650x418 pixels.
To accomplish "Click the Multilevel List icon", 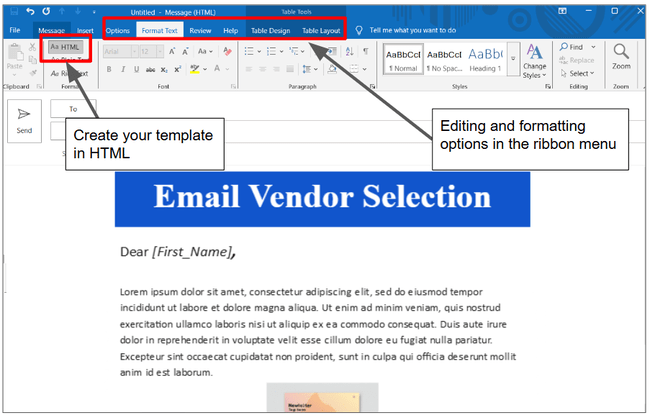I will coord(293,51).
